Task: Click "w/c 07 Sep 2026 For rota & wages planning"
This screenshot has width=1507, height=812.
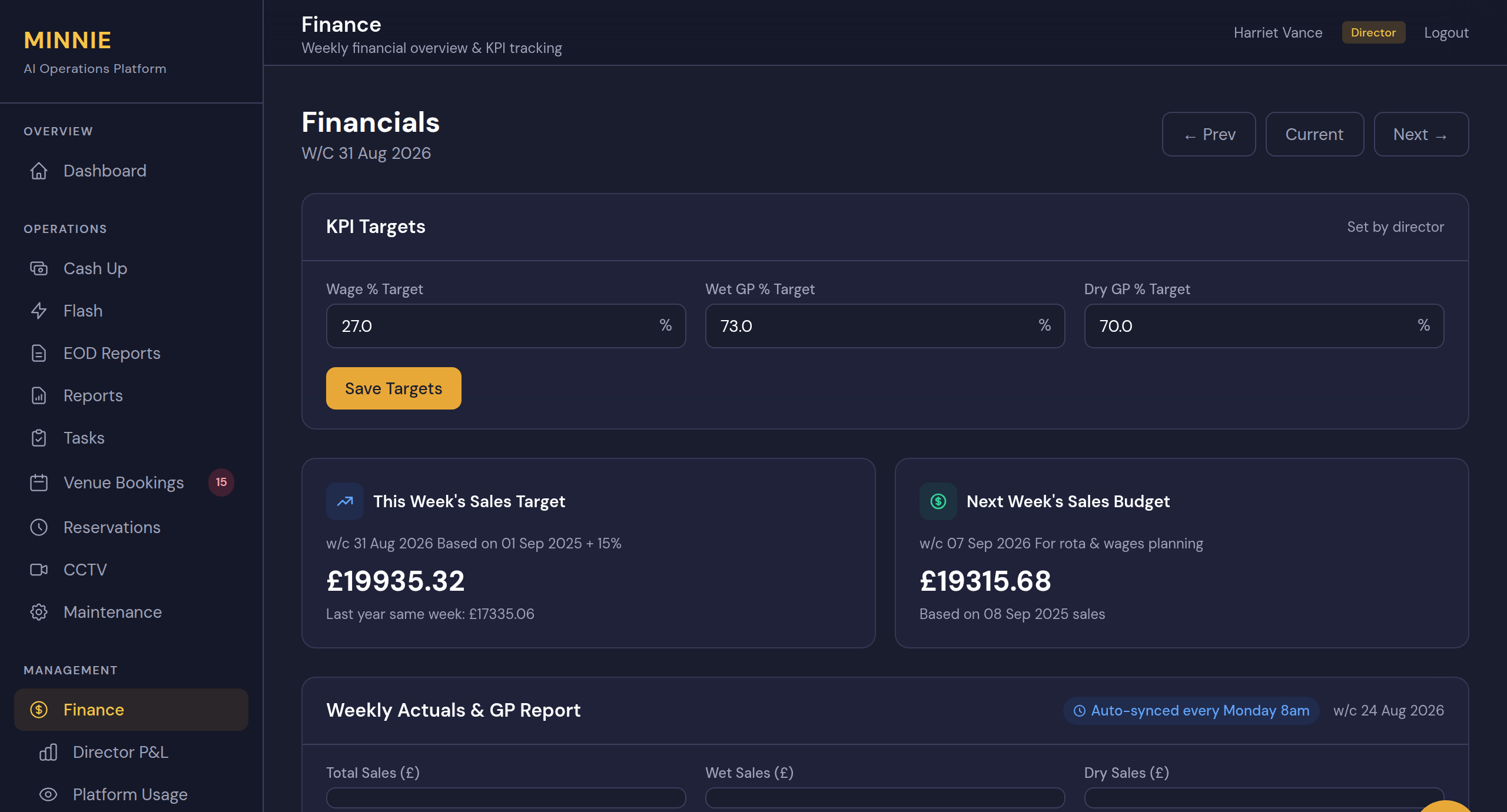Action: click(x=1061, y=543)
